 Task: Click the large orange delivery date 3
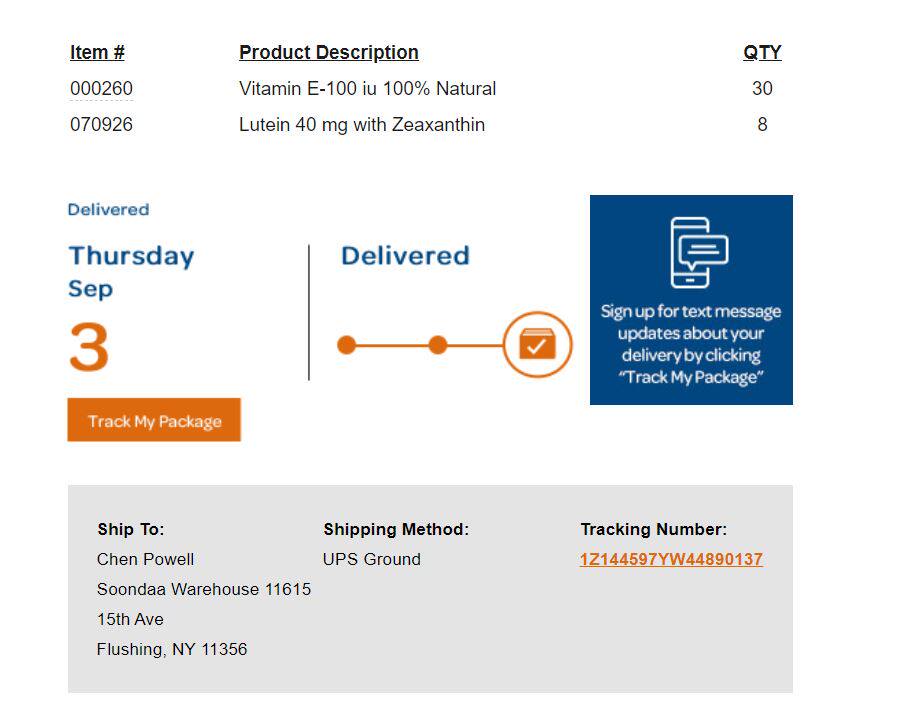[x=89, y=348]
